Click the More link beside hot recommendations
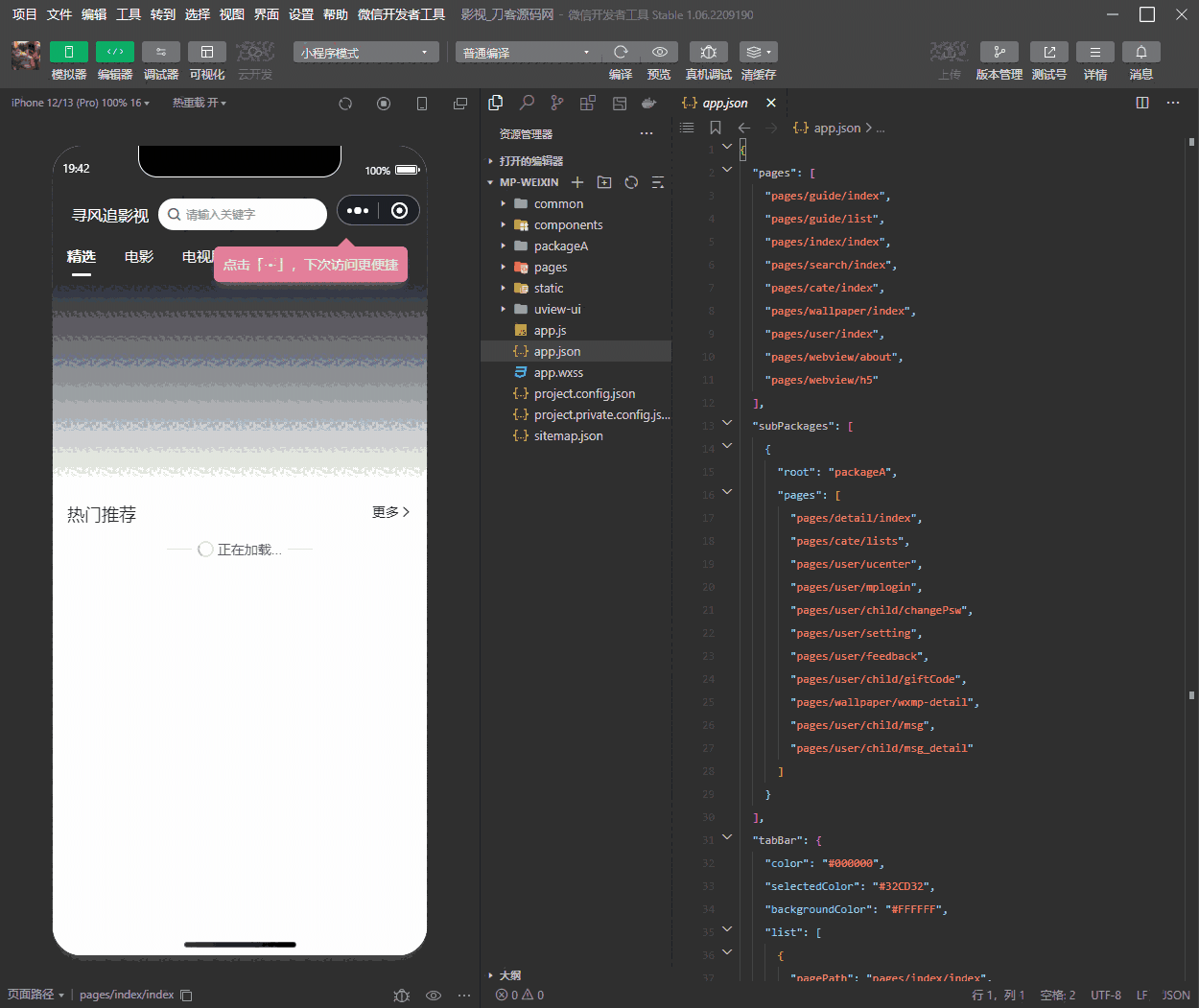1199x1008 pixels. [390, 512]
